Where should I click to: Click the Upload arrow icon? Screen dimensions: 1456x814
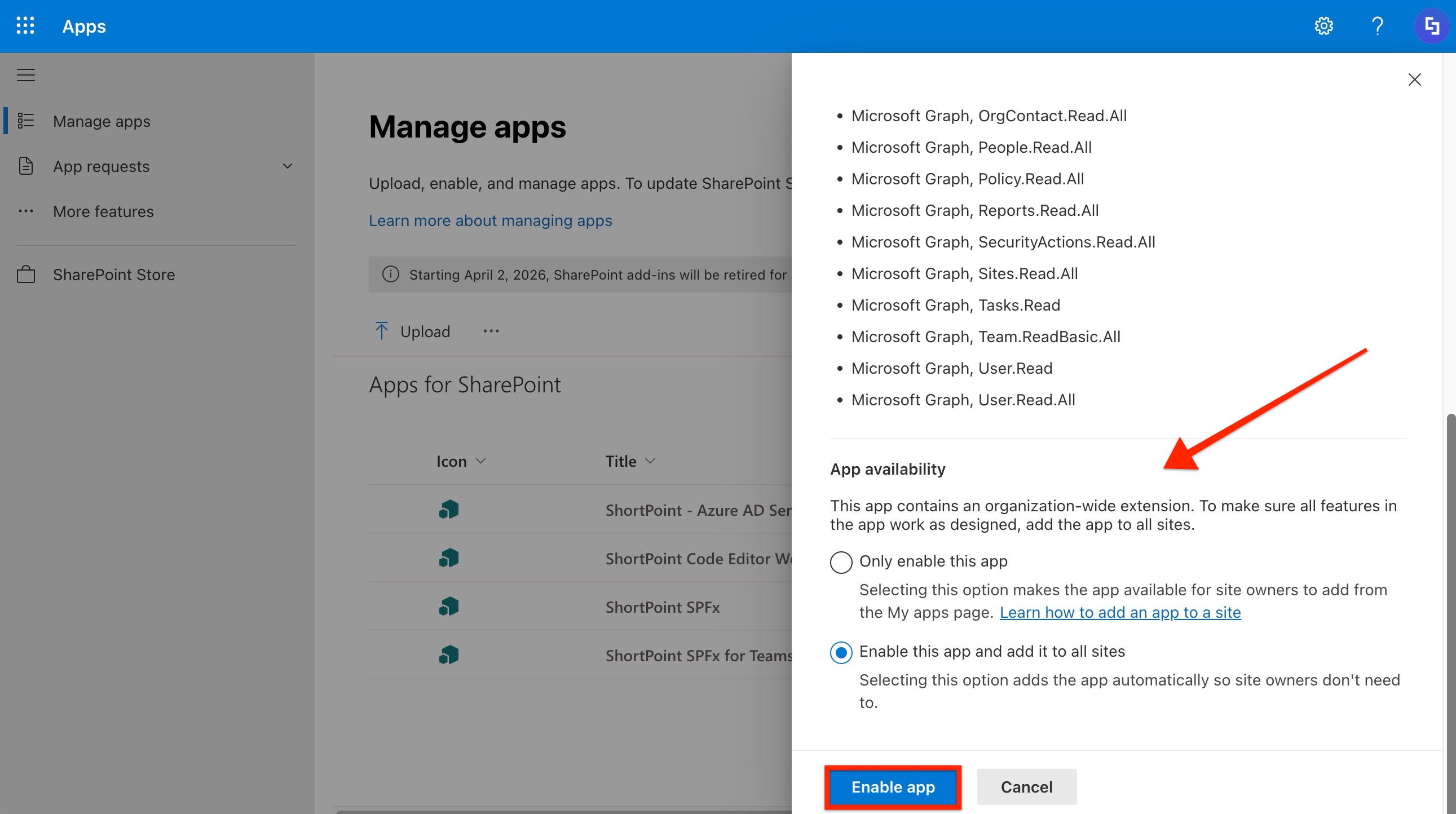382,331
